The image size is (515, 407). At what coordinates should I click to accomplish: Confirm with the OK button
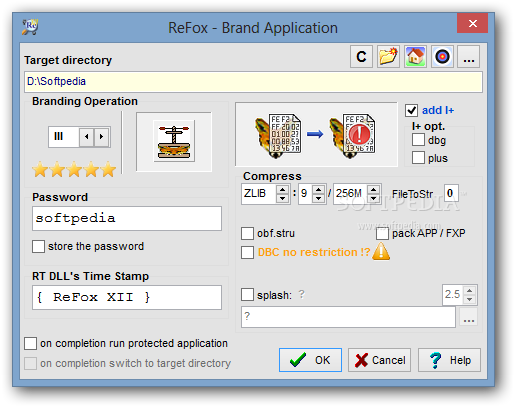[310, 360]
